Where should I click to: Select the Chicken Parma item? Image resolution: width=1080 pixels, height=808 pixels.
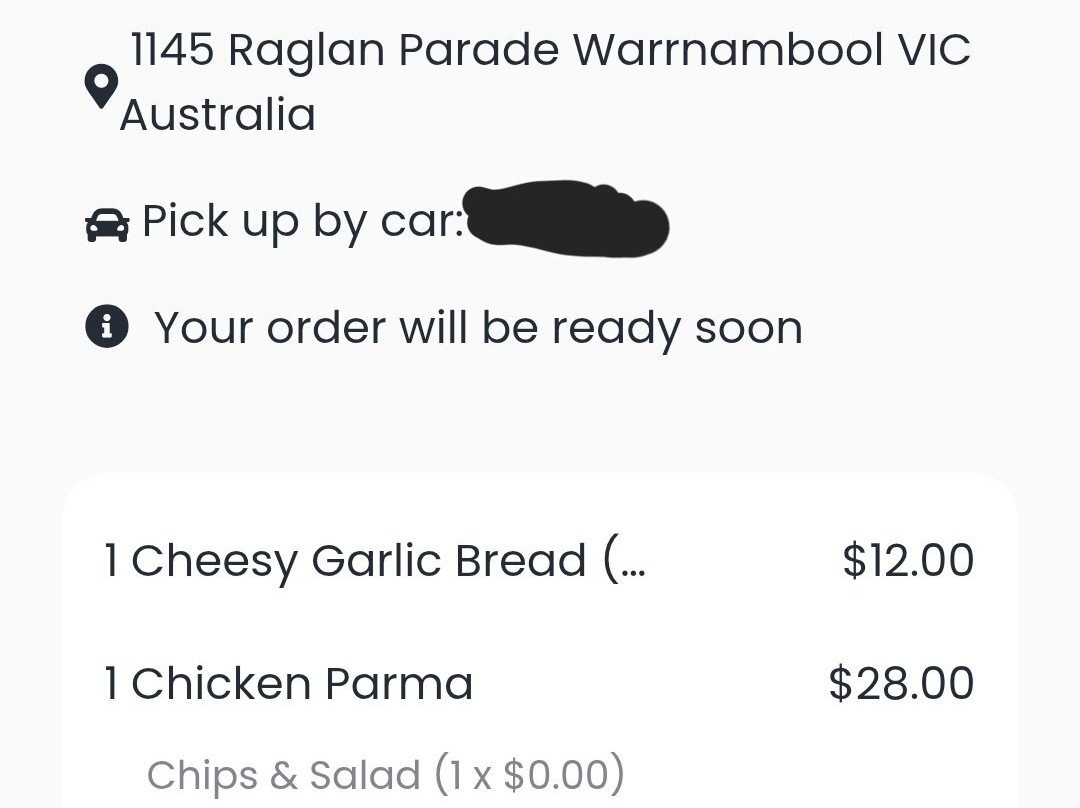tap(301, 684)
